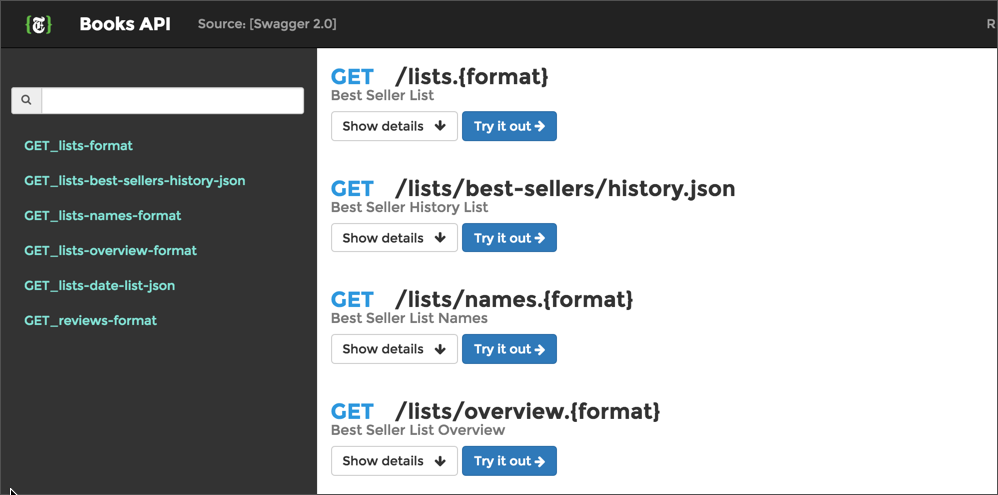This screenshot has height=495, width=998.
Task: Jump to GET_reviews-format endpoint
Action: (90, 321)
